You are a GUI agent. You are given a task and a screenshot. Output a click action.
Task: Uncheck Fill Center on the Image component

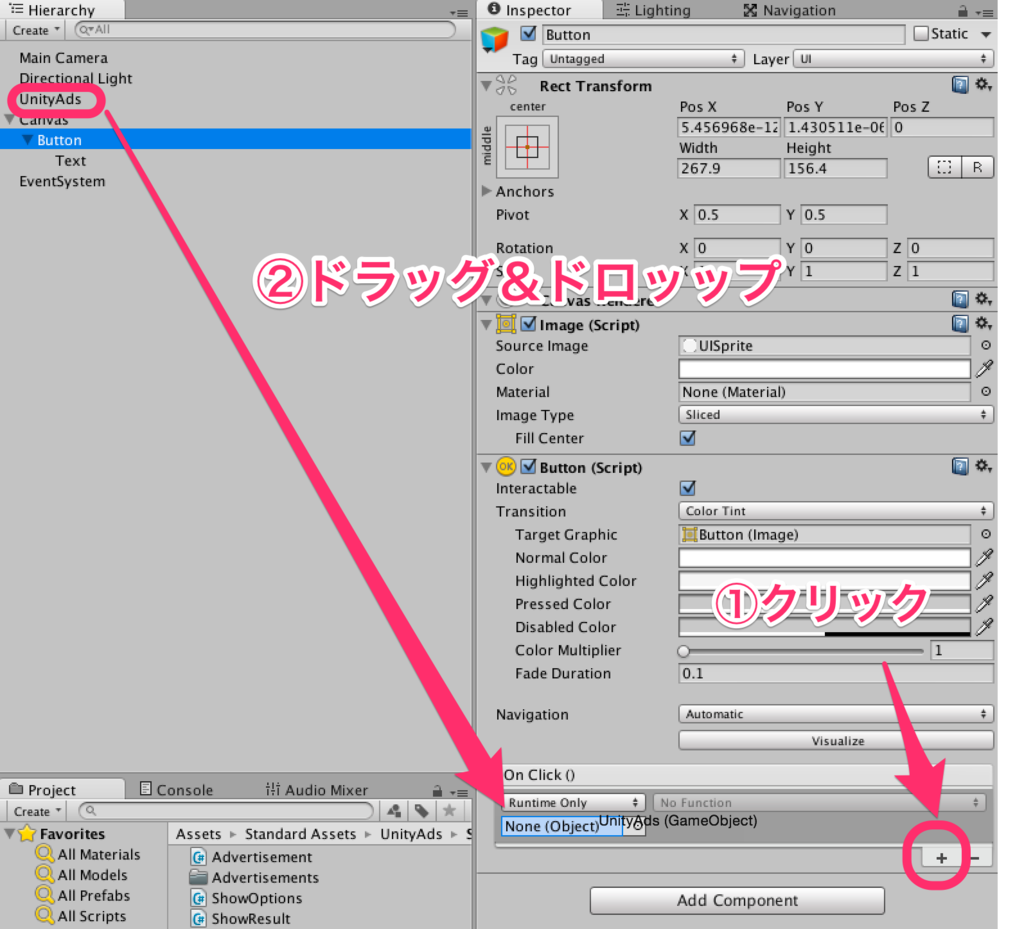click(x=687, y=438)
